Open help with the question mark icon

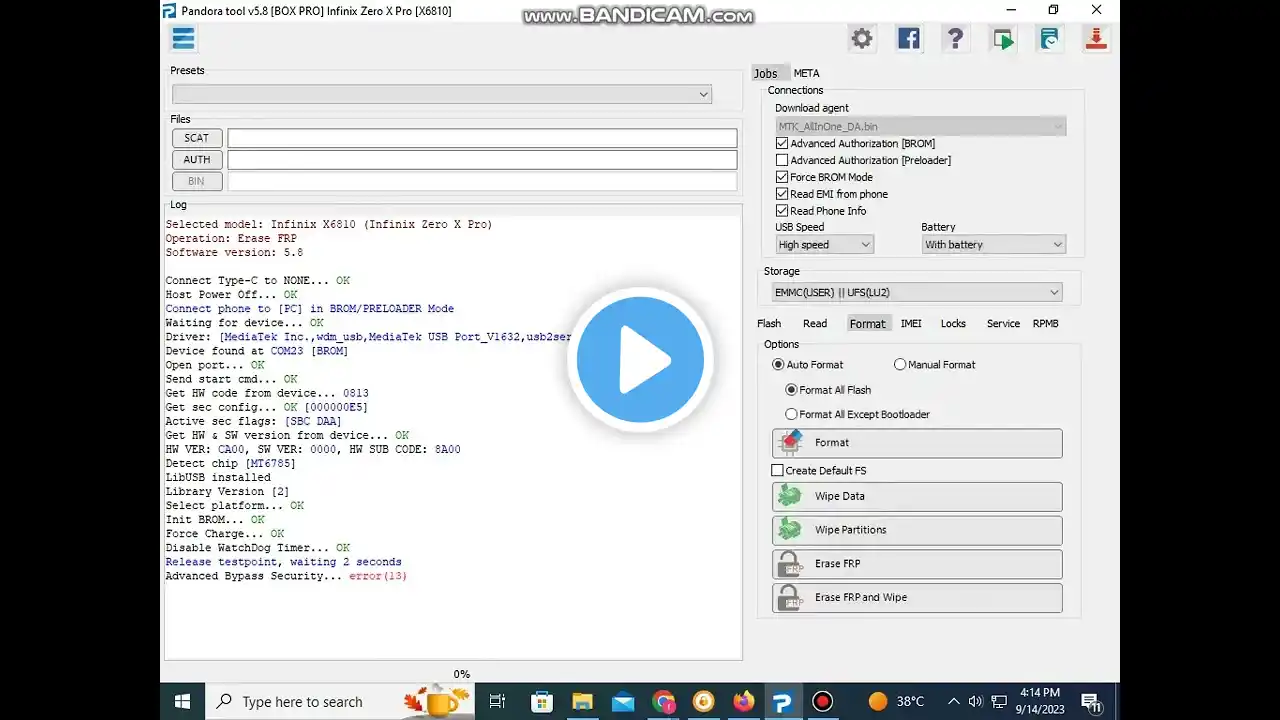[955, 39]
